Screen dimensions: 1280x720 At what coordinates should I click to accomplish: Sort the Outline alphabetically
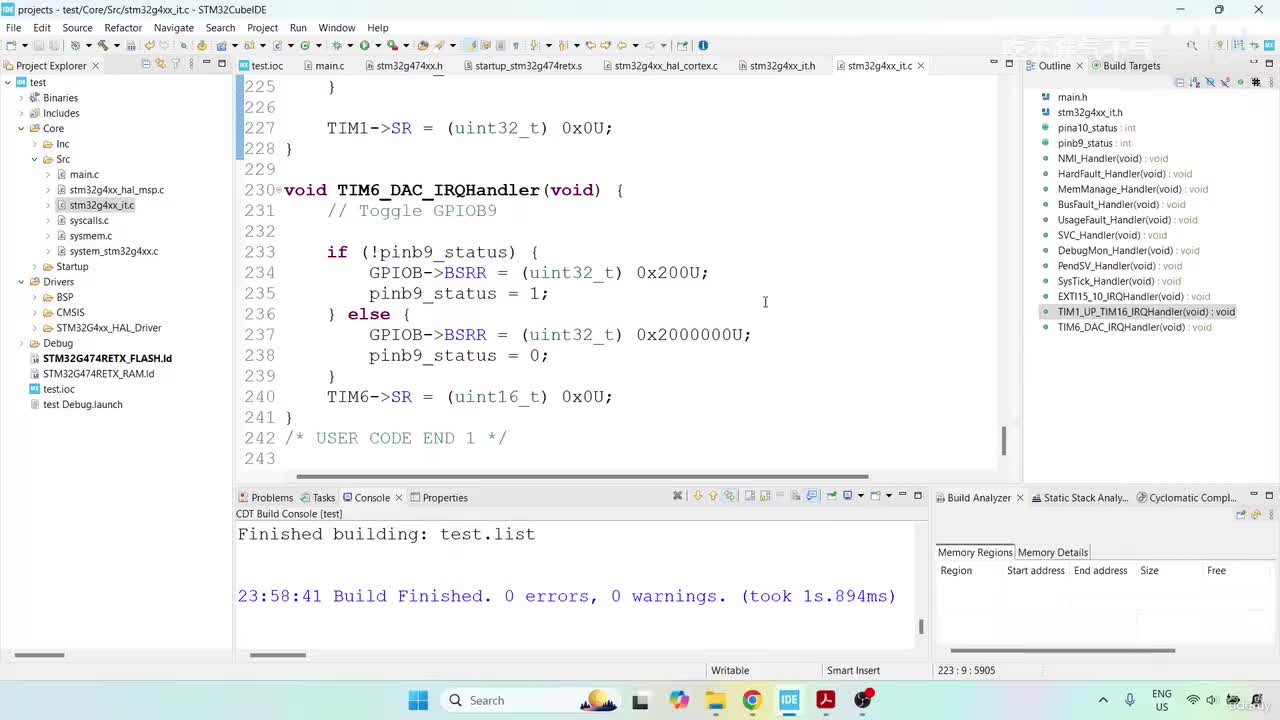[1194, 82]
